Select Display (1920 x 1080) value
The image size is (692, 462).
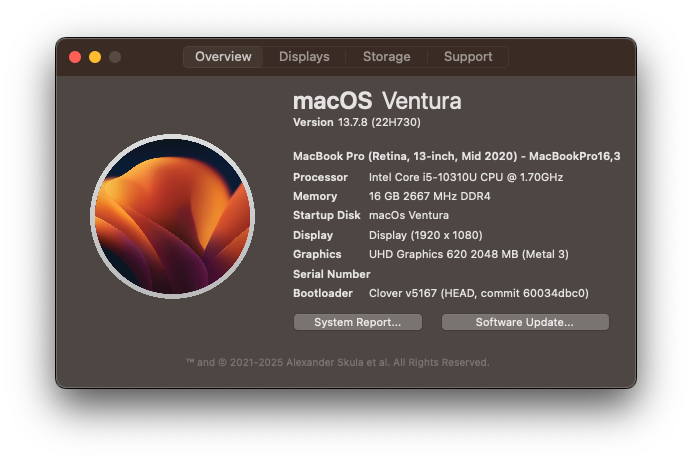(425, 235)
